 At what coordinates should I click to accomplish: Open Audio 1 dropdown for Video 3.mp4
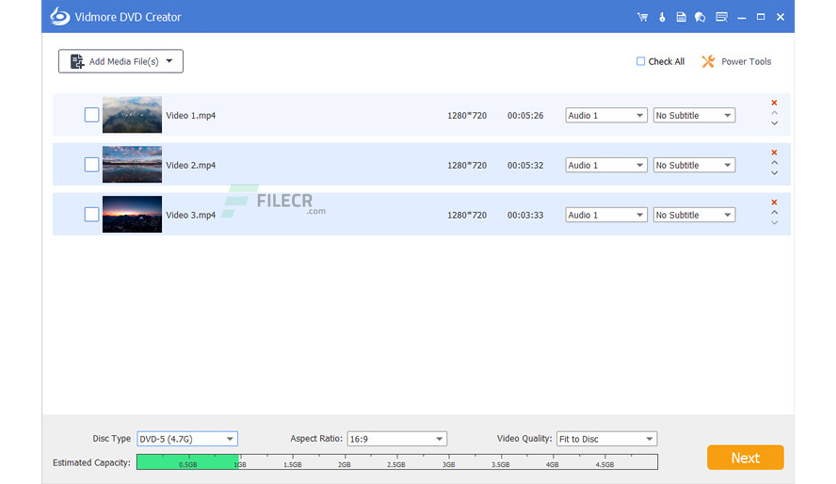pos(606,215)
